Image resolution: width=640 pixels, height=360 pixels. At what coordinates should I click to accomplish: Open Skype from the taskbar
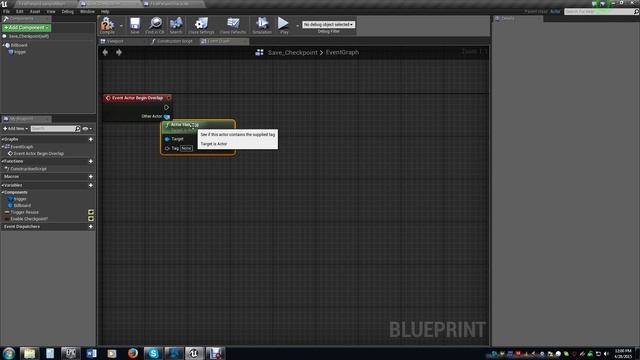(153, 353)
